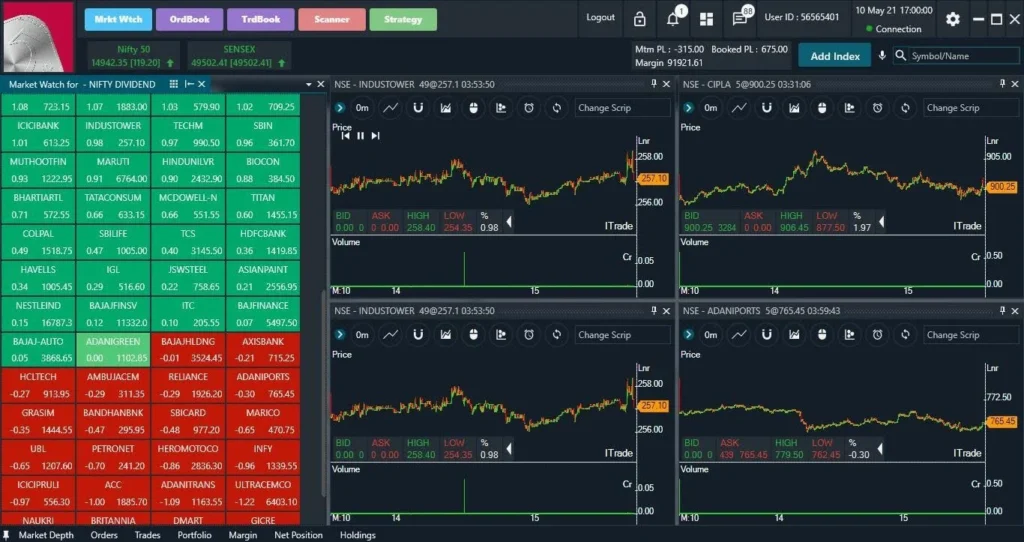
Task: Toggle the bottom bar pin icon
Action: click(x=7, y=535)
